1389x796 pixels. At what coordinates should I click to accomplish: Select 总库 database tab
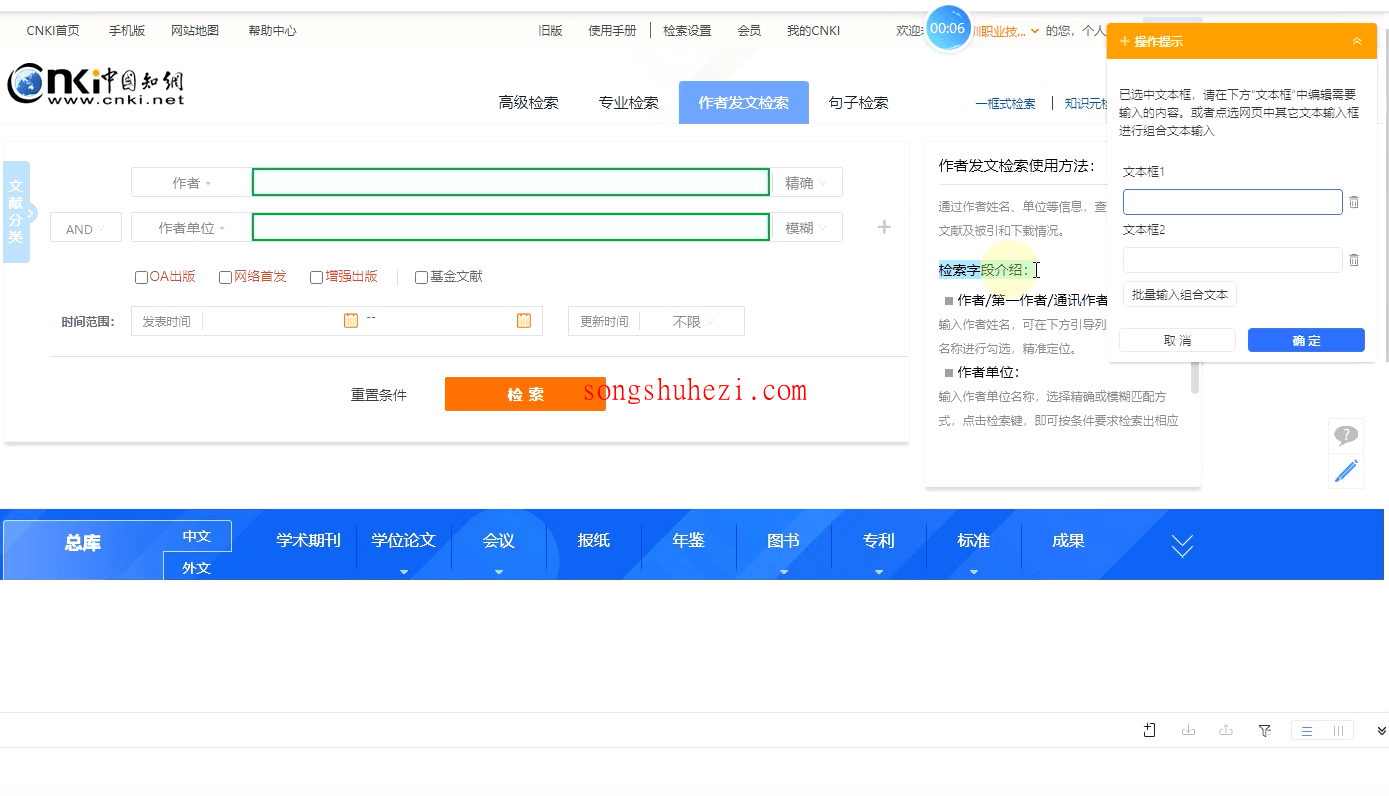(83, 543)
